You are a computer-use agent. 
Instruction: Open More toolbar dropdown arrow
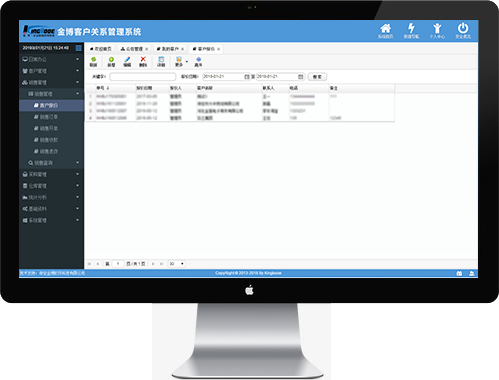(x=187, y=61)
